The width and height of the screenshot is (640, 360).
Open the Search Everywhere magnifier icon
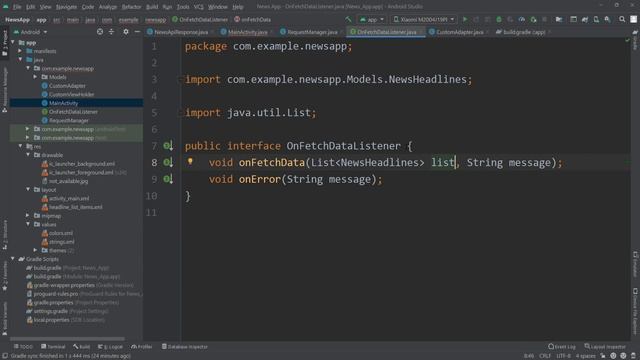point(622,19)
